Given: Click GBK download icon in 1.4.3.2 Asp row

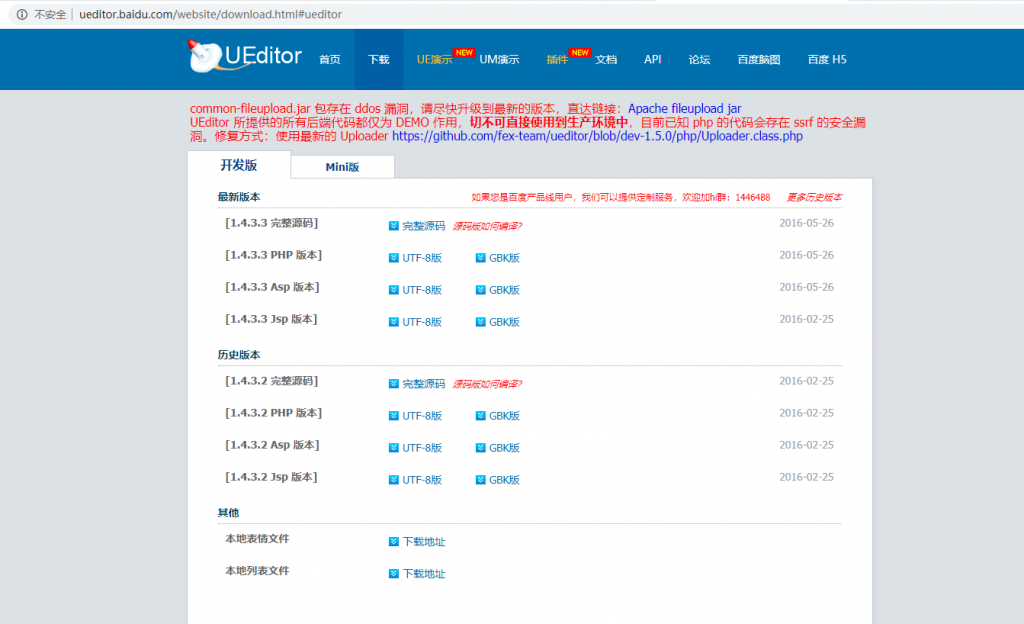Looking at the screenshot, I should (x=481, y=448).
